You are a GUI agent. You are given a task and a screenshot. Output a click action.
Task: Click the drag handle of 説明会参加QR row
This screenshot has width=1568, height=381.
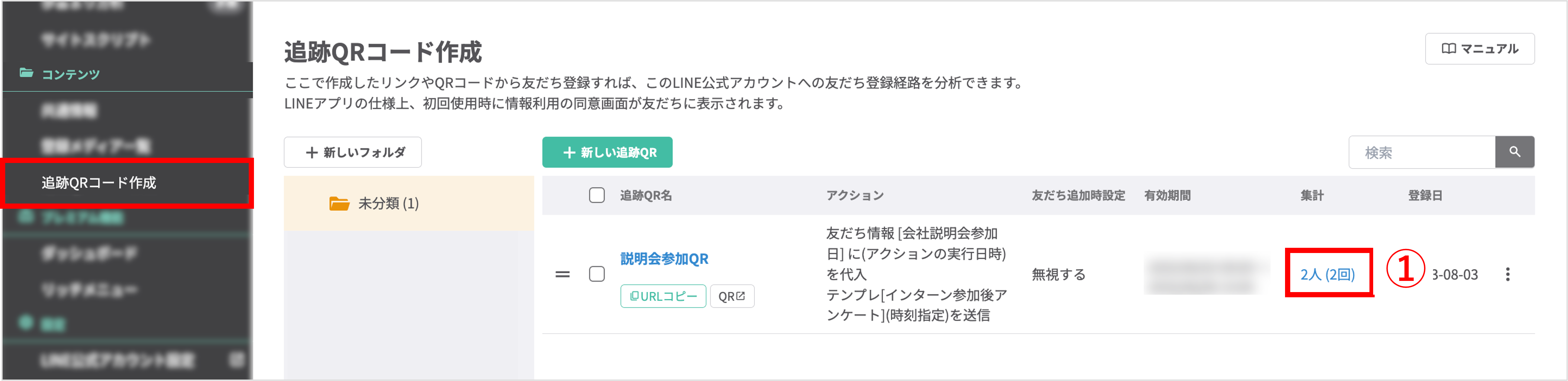coord(563,275)
